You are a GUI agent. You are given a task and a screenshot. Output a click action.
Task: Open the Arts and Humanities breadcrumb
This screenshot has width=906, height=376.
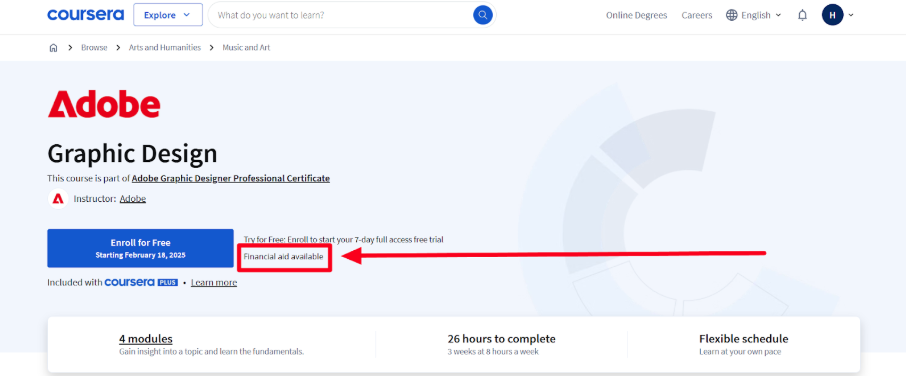(165, 48)
